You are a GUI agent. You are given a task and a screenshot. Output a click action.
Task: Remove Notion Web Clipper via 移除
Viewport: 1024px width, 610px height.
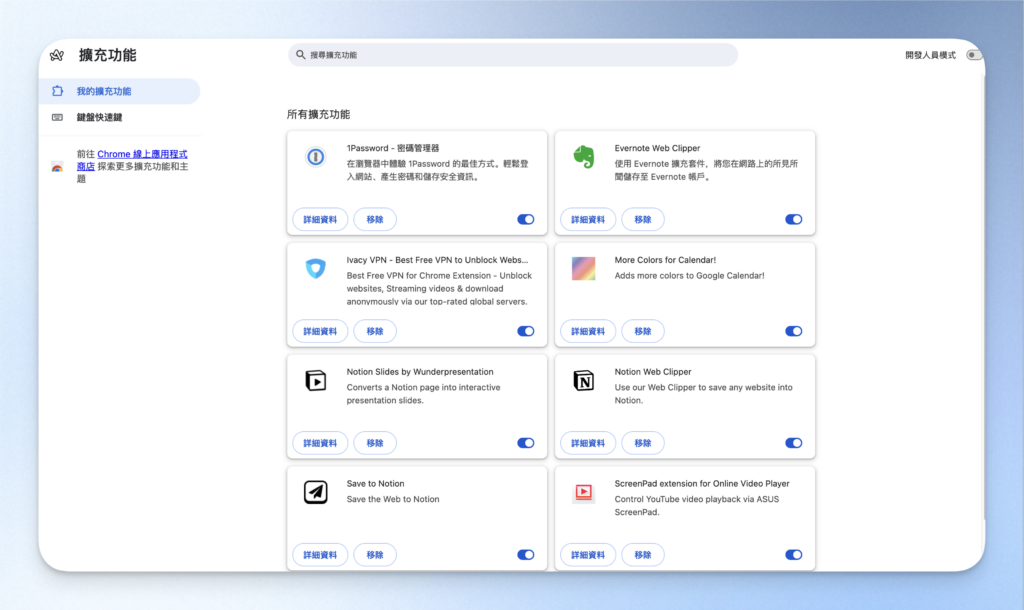[643, 443]
